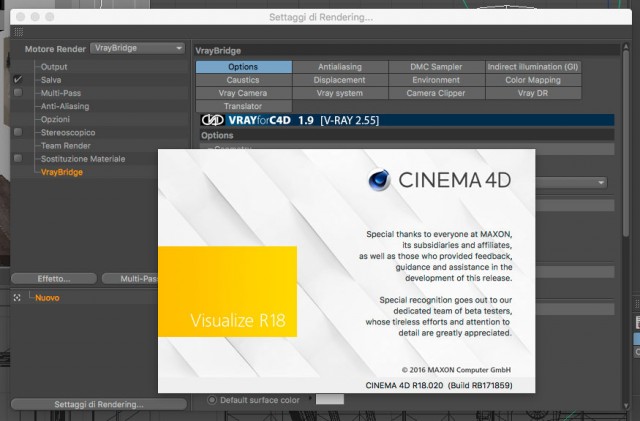The image size is (640, 421).
Task: Select Anti-Aliasing in settings list
Action: 64,106
